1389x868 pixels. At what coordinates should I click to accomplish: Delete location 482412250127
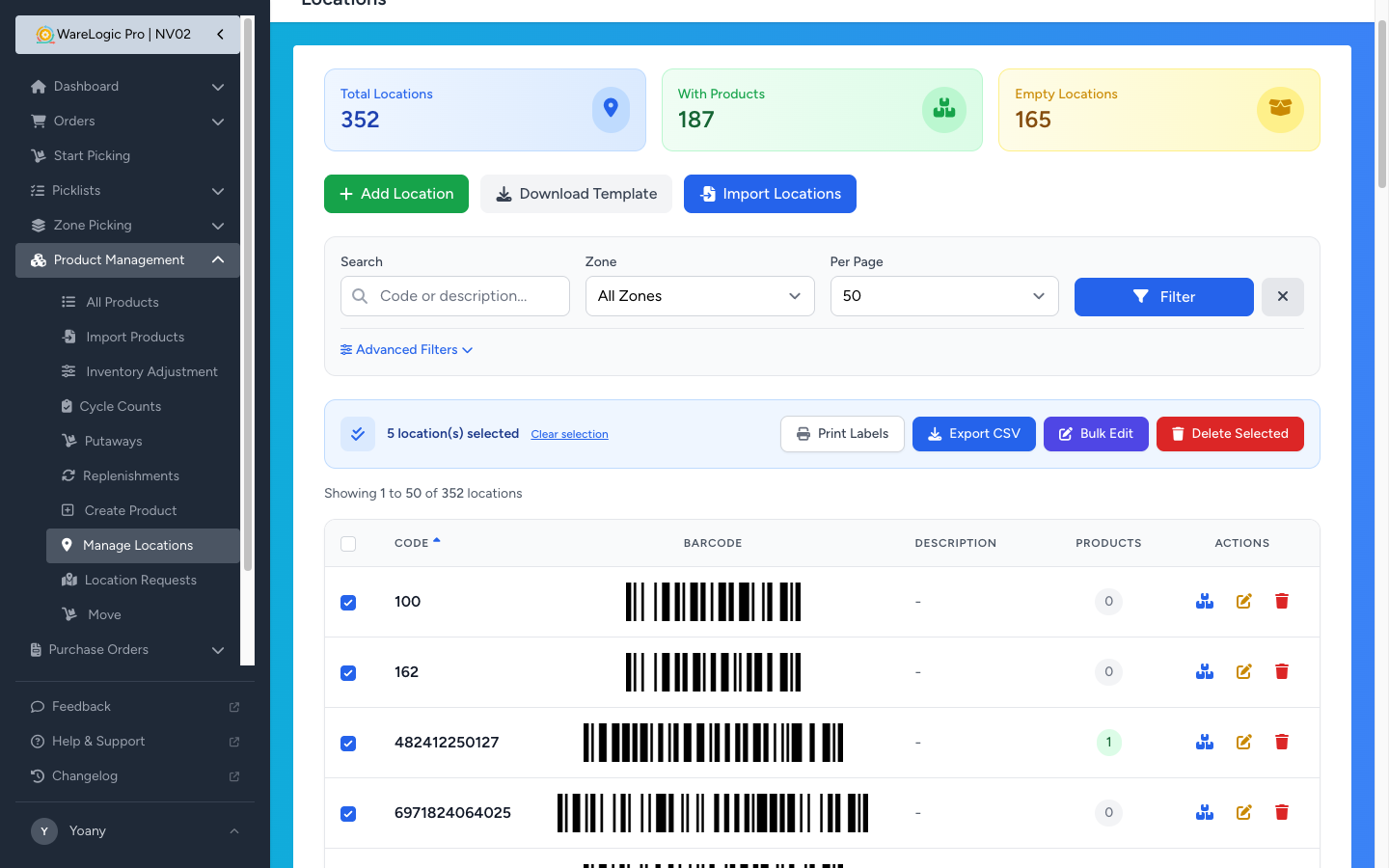[x=1282, y=743]
